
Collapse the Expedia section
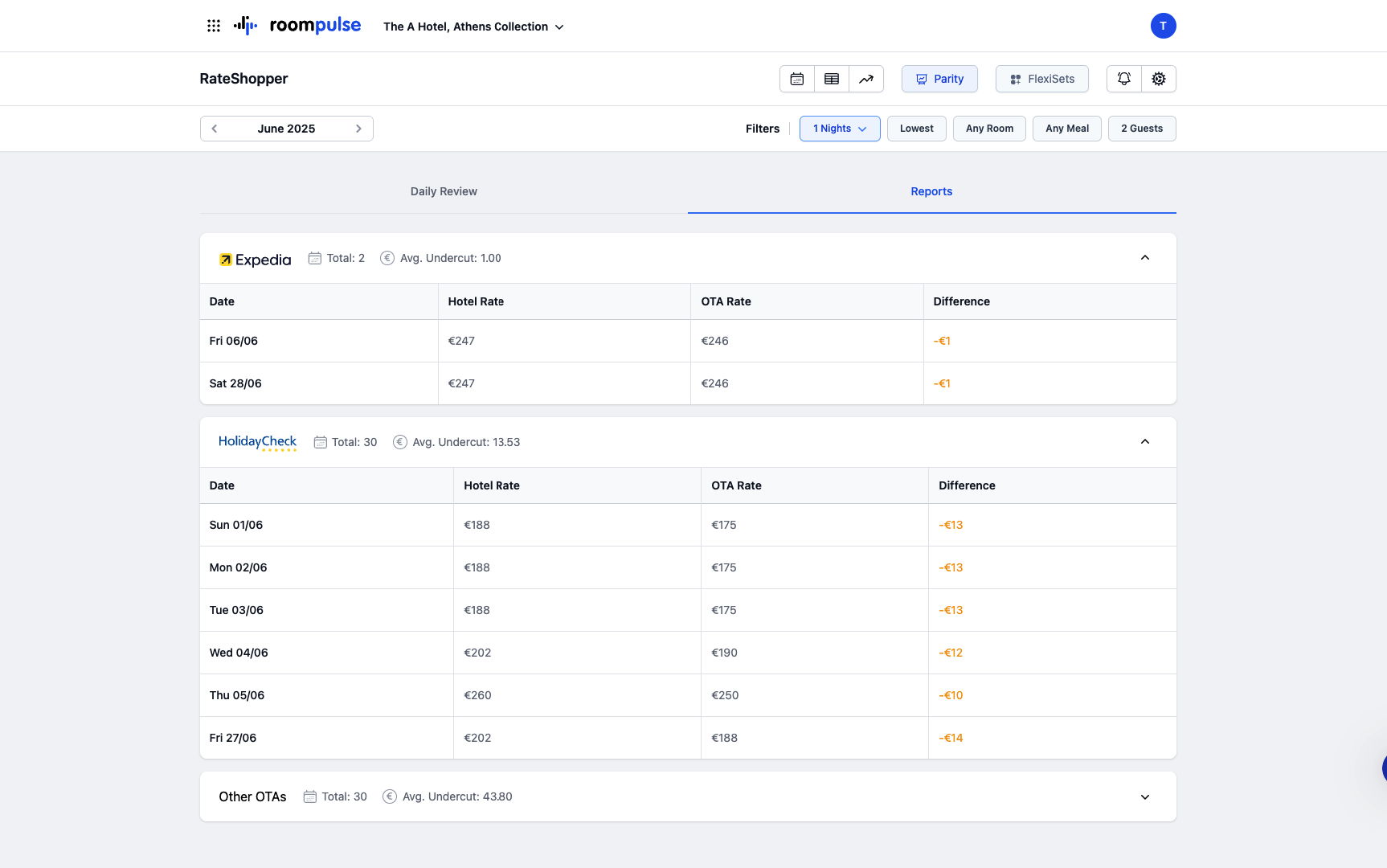pos(1144,258)
